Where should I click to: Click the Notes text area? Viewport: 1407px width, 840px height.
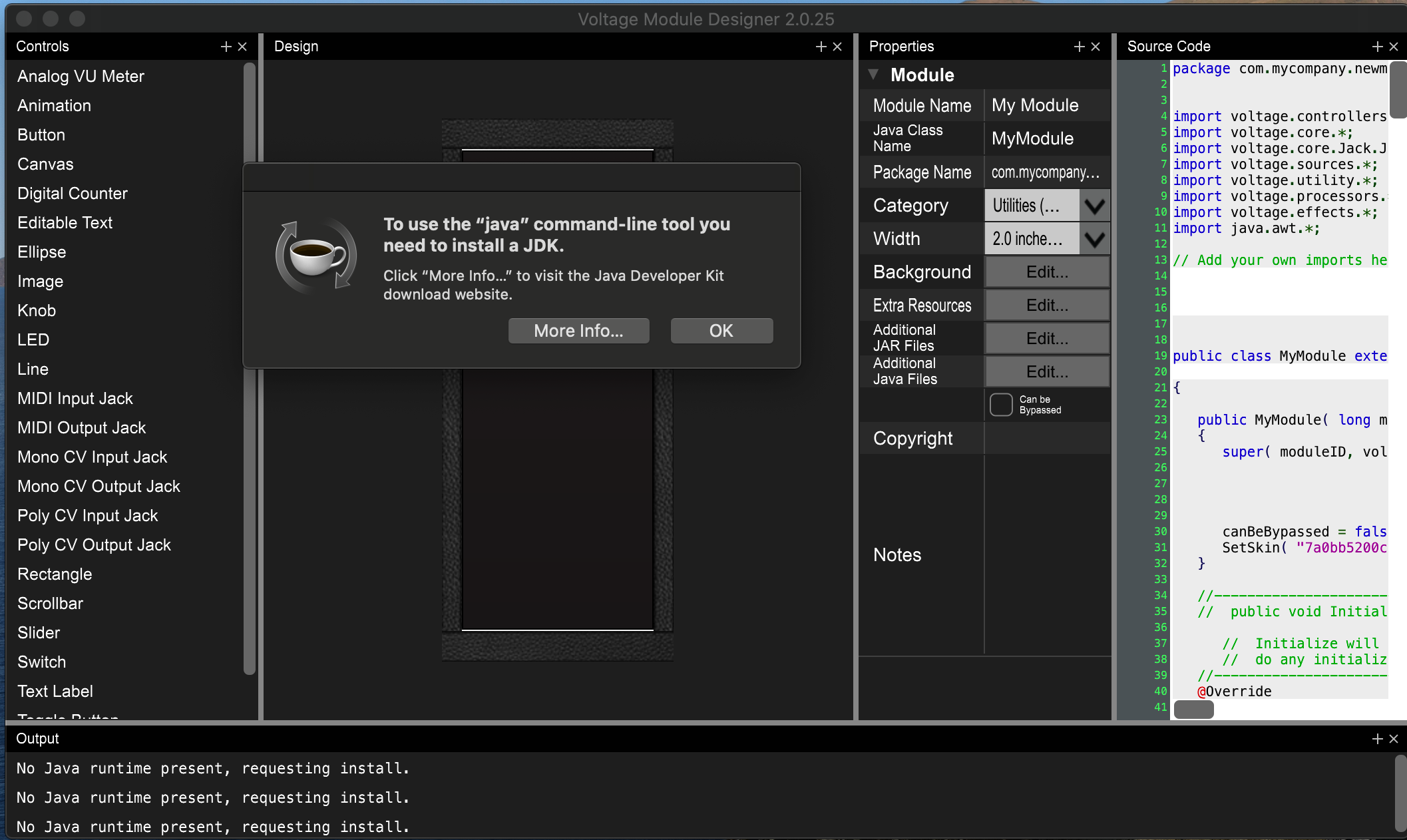[1047, 554]
